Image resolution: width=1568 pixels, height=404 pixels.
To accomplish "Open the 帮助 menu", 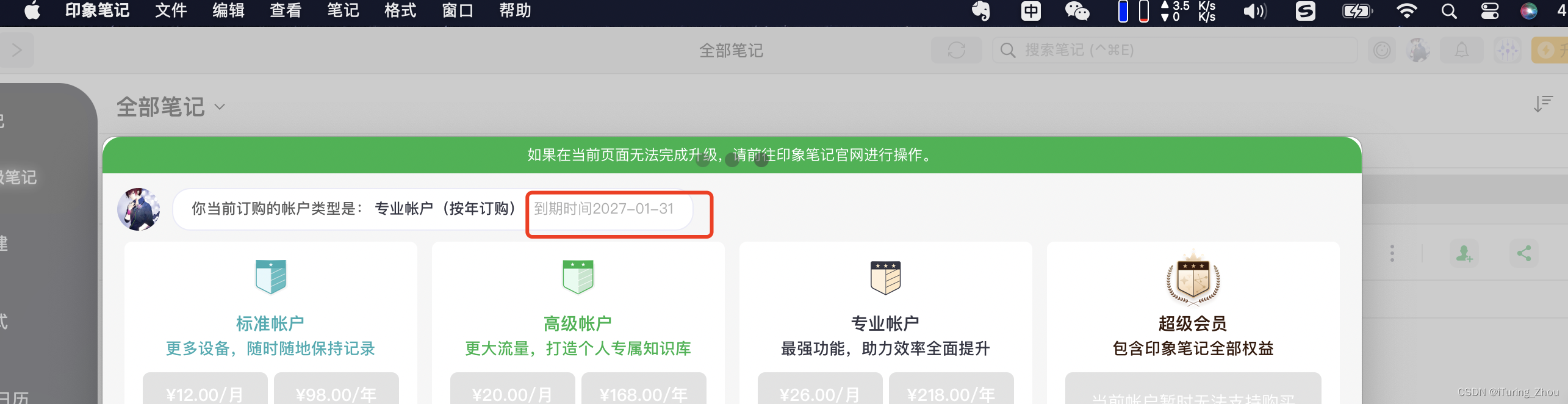I will tap(515, 10).
